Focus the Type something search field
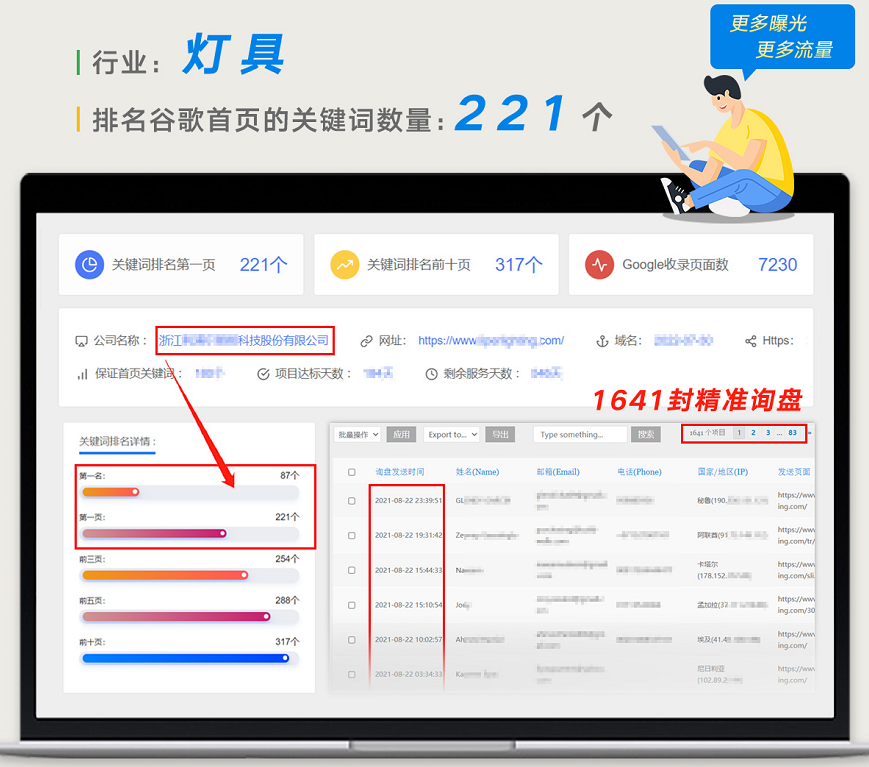The image size is (869, 767). [x=579, y=435]
